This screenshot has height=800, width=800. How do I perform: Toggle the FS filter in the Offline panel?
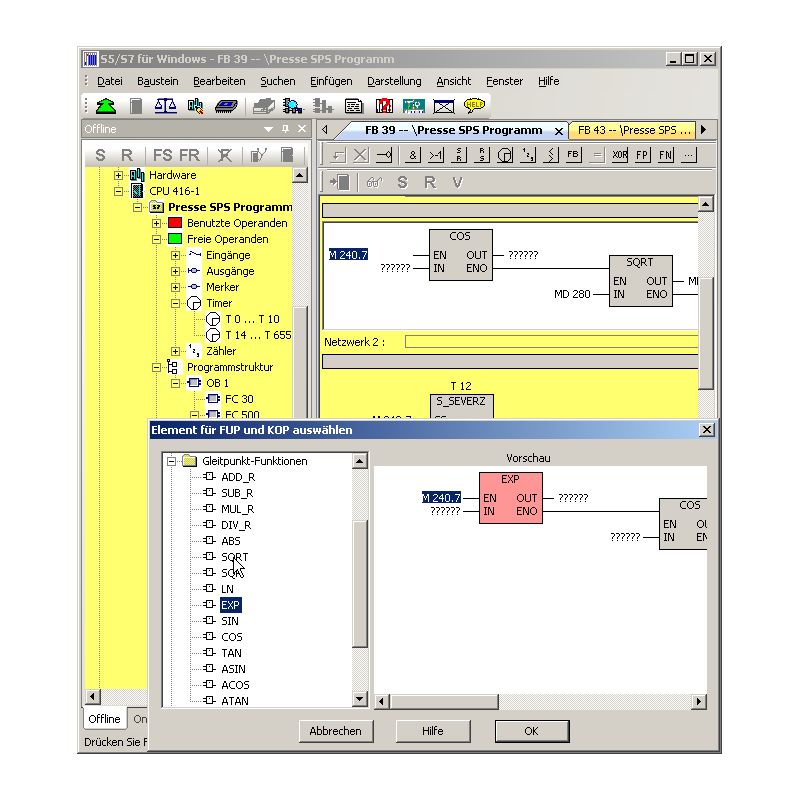click(163, 157)
